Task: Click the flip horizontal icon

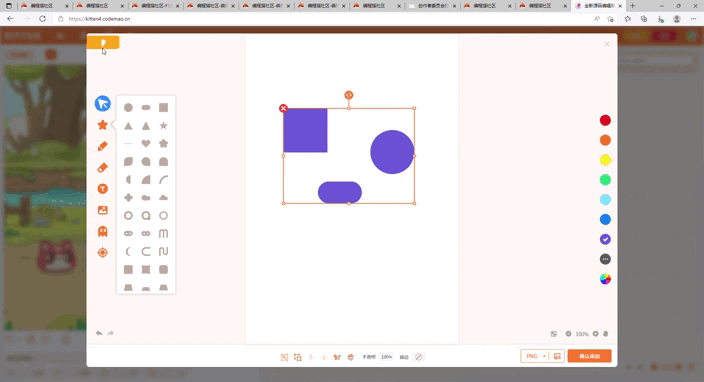Action: [337, 357]
